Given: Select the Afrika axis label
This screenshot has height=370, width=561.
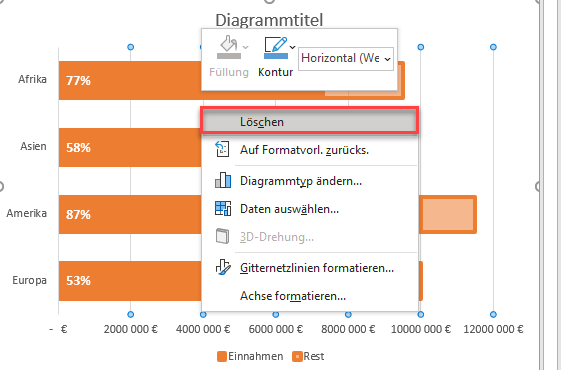Looking at the screenshot, I should click(x=32, y=79).
